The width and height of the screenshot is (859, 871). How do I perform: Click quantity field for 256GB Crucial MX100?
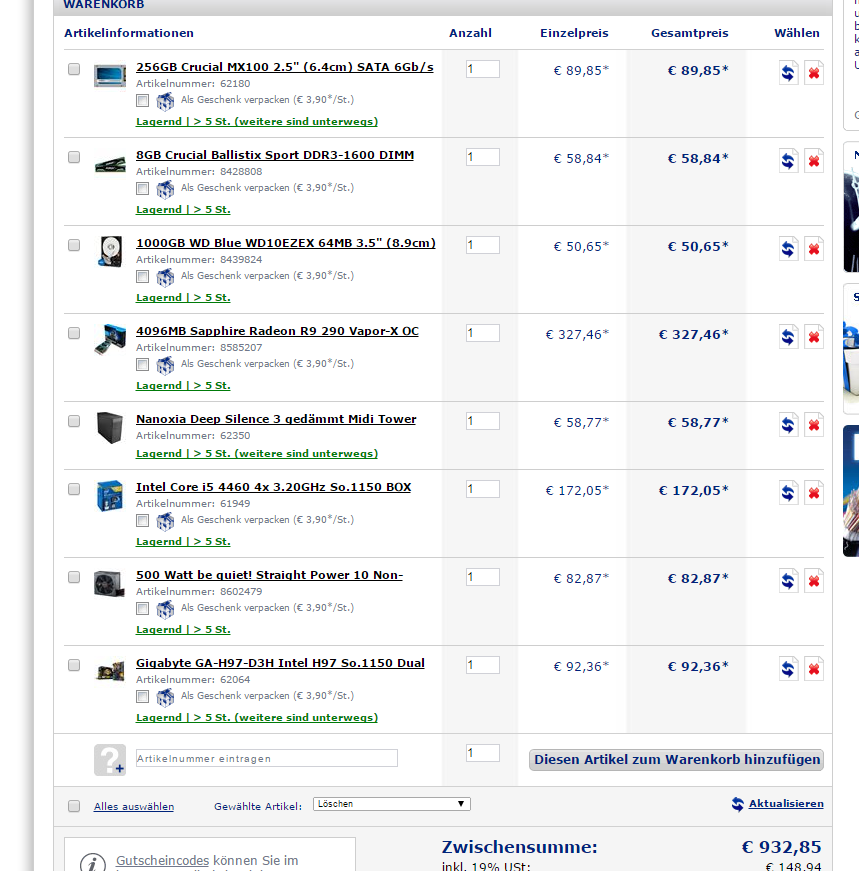coord(482,69)
